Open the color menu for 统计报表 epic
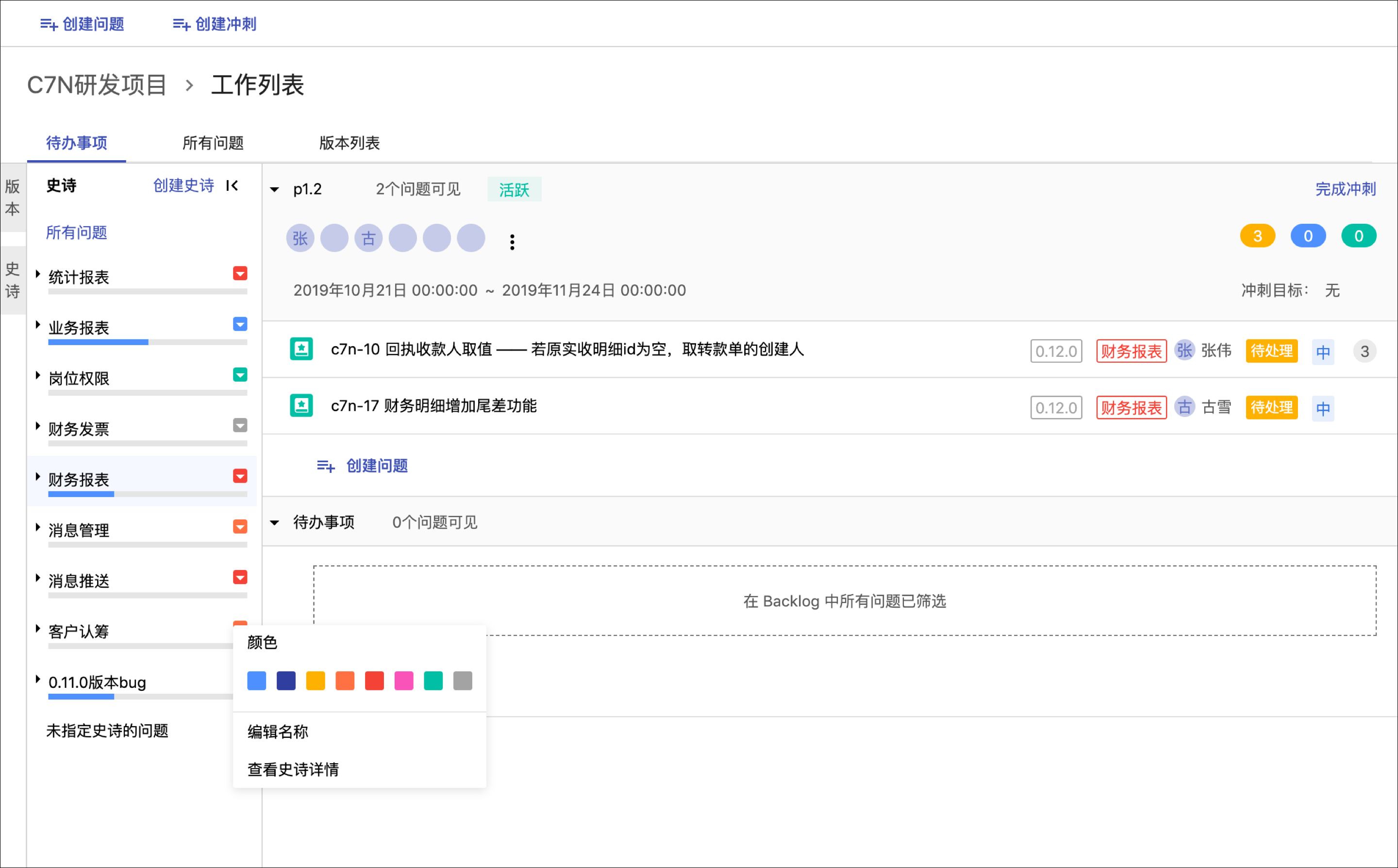The width and height of the screenshot is (1398, 868). [x=240, y=273]
